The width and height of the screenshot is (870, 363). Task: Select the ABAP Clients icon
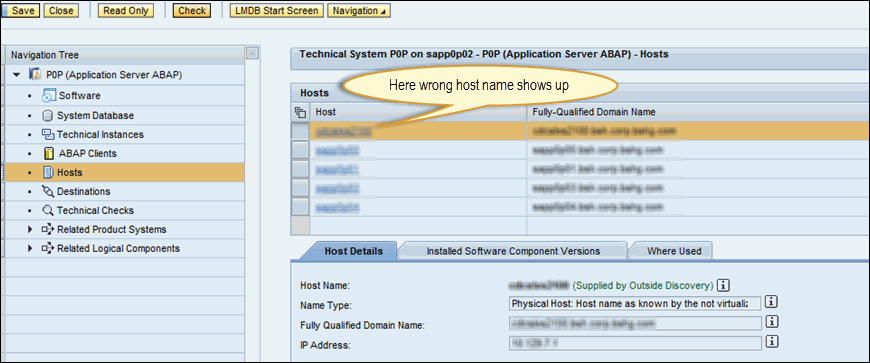pos(48,153)
